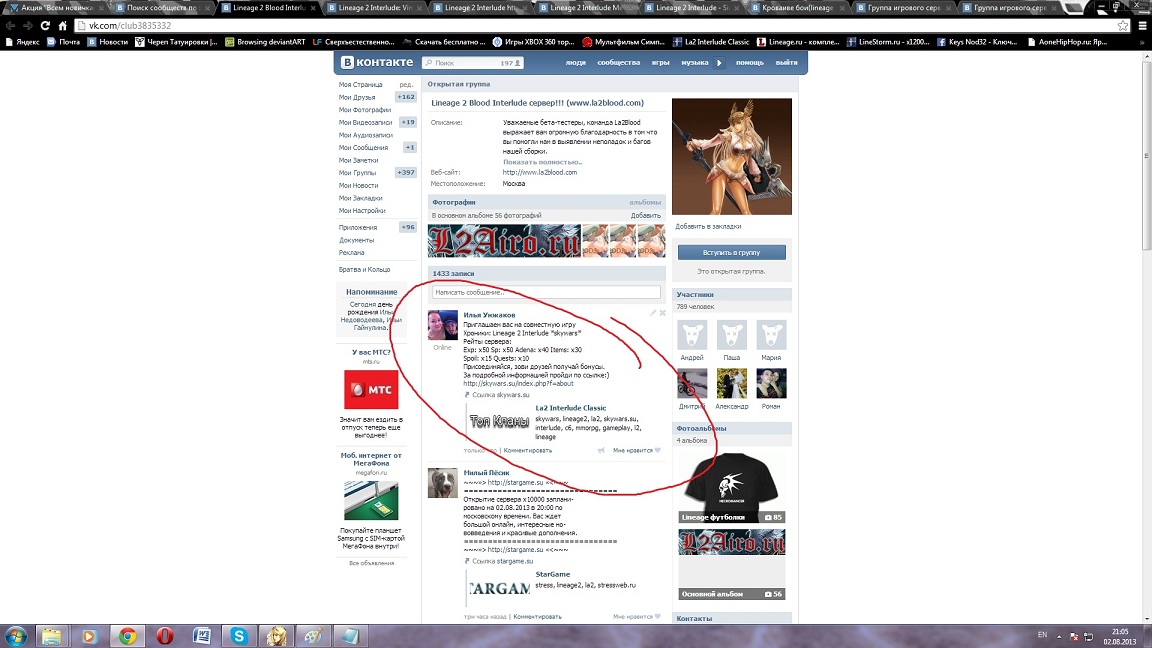This screenshot has width=1152, height=648.
Task: Open 'Приложения' in sidebar
Action: (358, 228)
